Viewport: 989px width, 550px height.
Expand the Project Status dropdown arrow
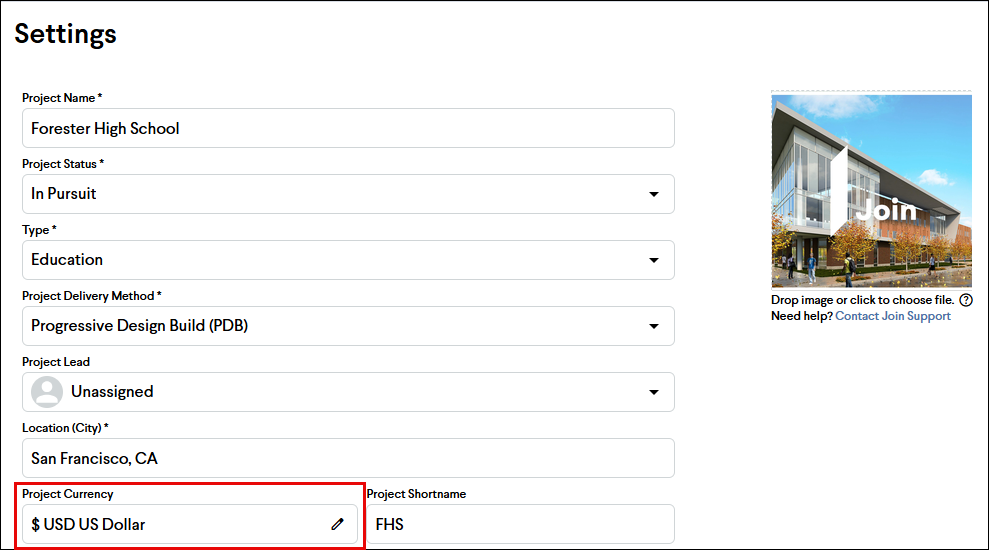pos(654,194)
